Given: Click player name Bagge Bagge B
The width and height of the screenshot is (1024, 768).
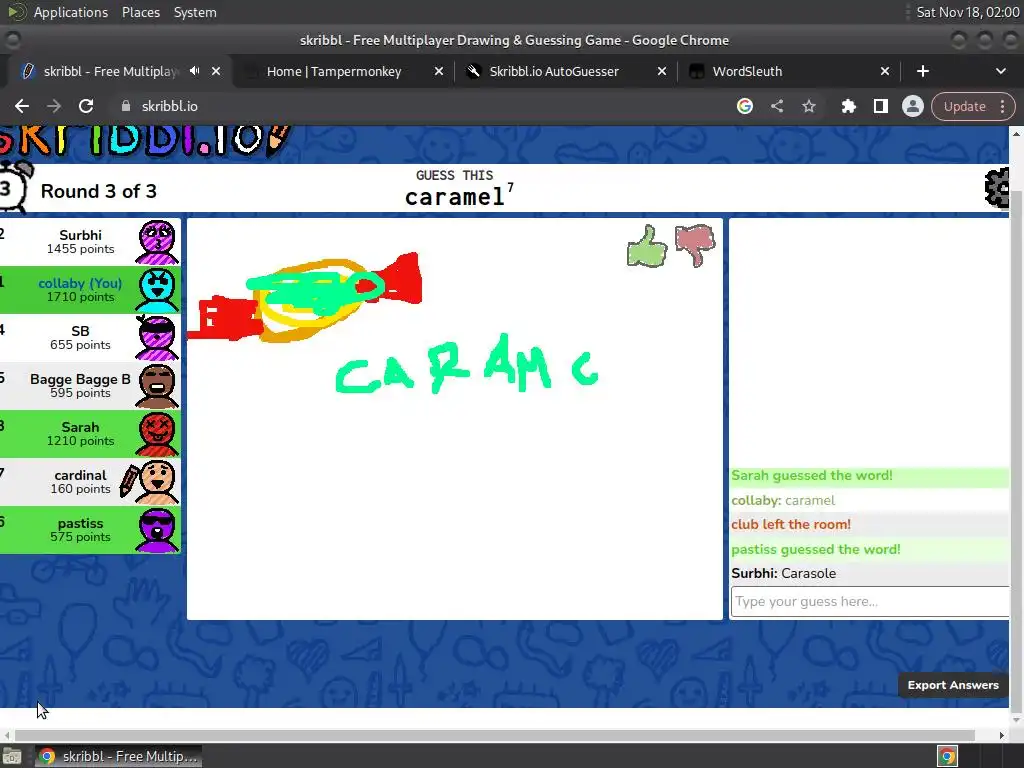Looking at the screenshot, I should click(80, 379).
